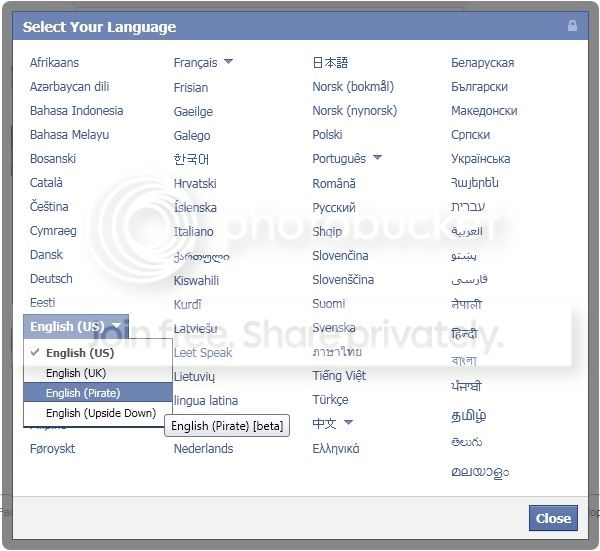Select Tamil தமிழ் language
600x551 pixels.
point(469,416)
